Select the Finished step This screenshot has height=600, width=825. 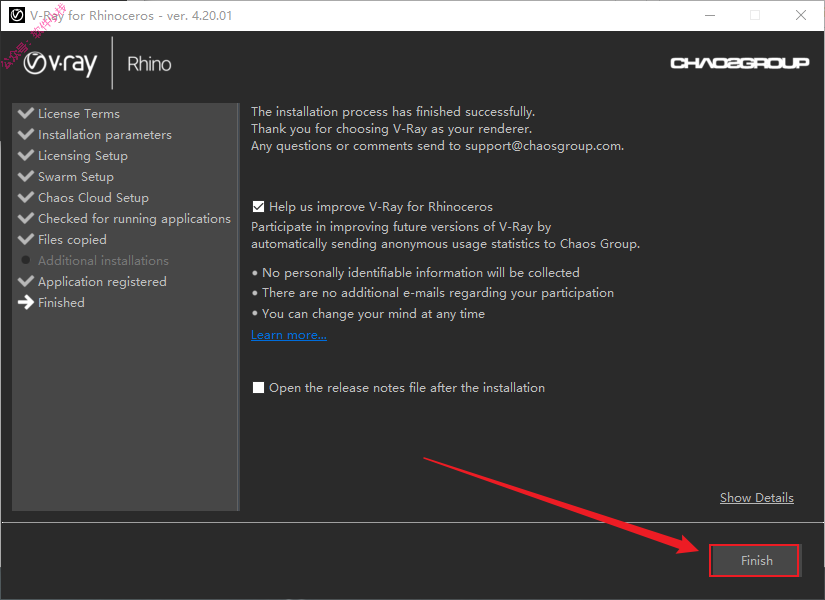pos(61,303)
